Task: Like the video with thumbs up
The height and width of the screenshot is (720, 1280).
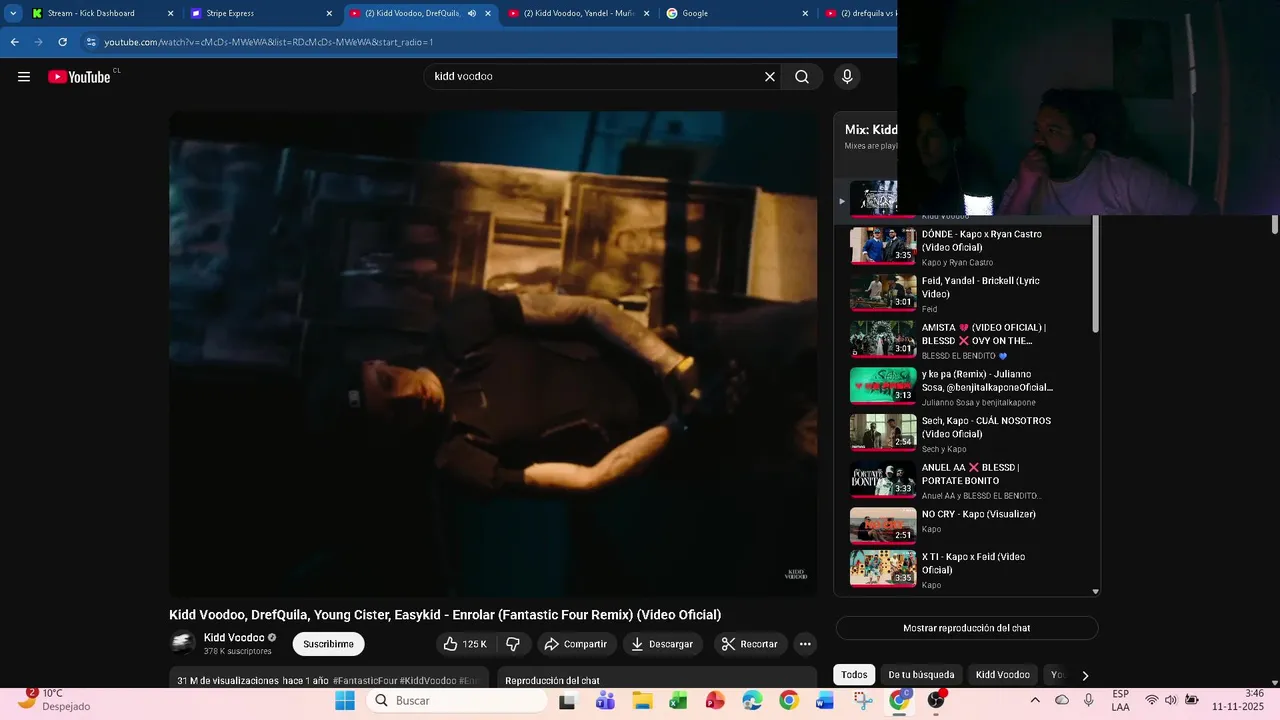Action: (x=465, y=644)
